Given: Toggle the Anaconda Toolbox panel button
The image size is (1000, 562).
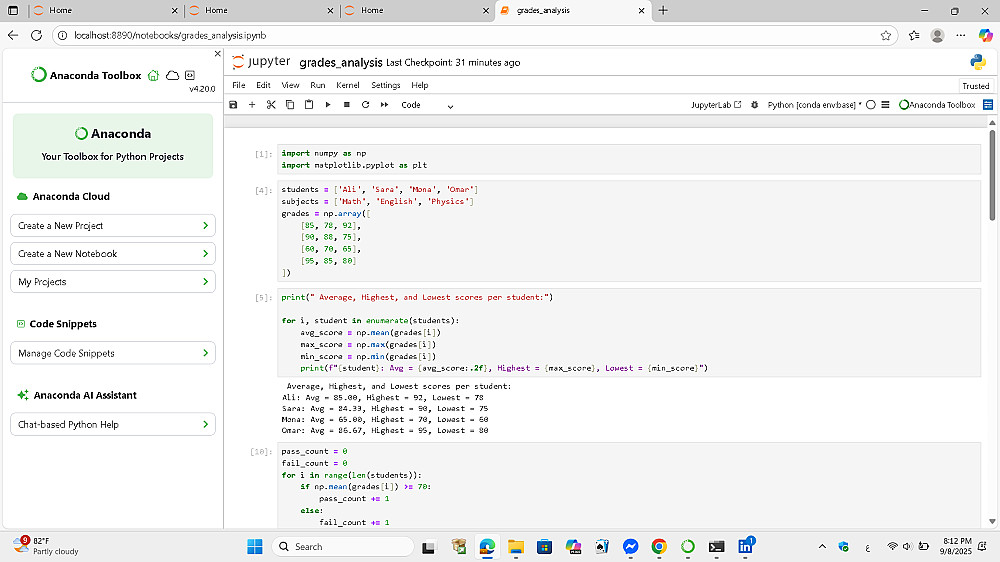Looking at the screenshot, I should 937,105.
